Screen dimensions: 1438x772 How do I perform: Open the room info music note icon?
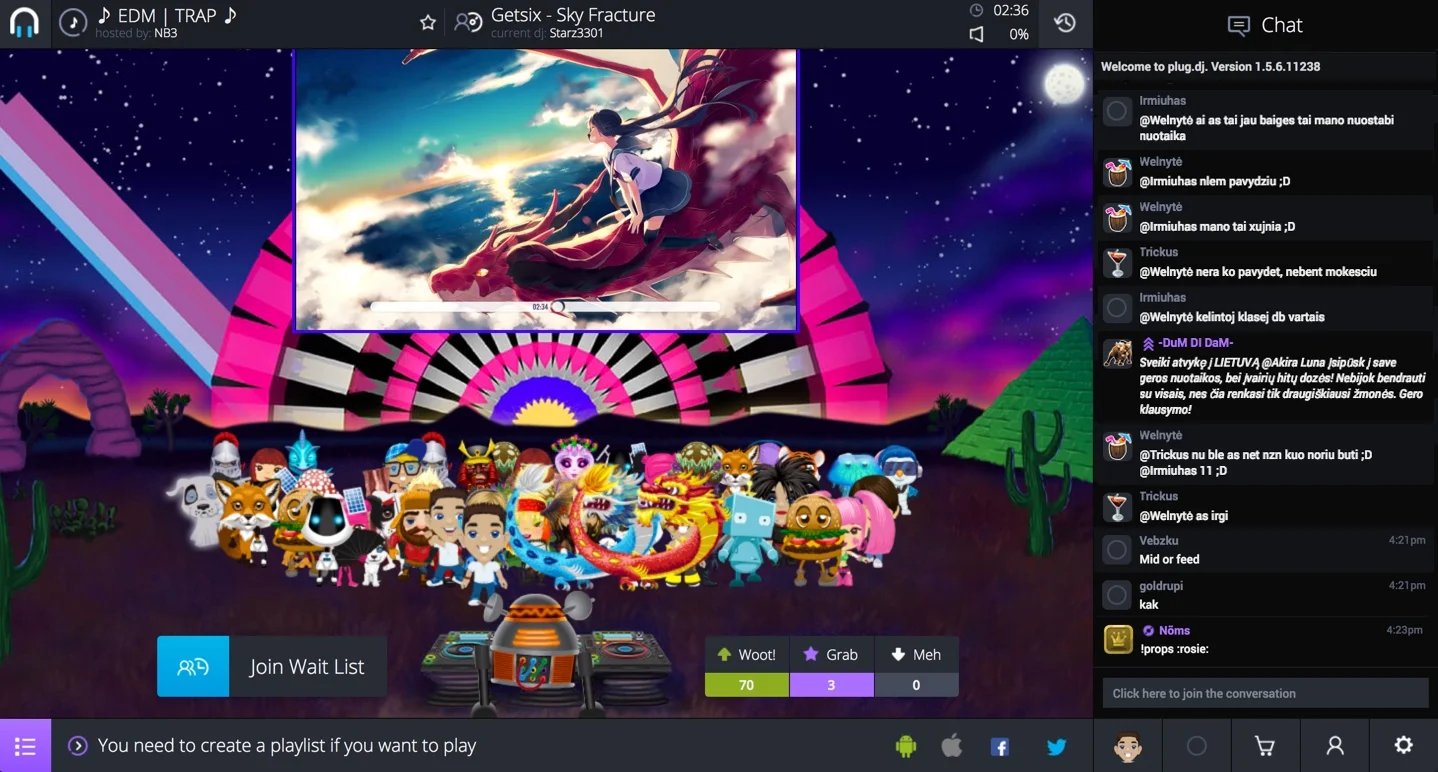[73, 23]
